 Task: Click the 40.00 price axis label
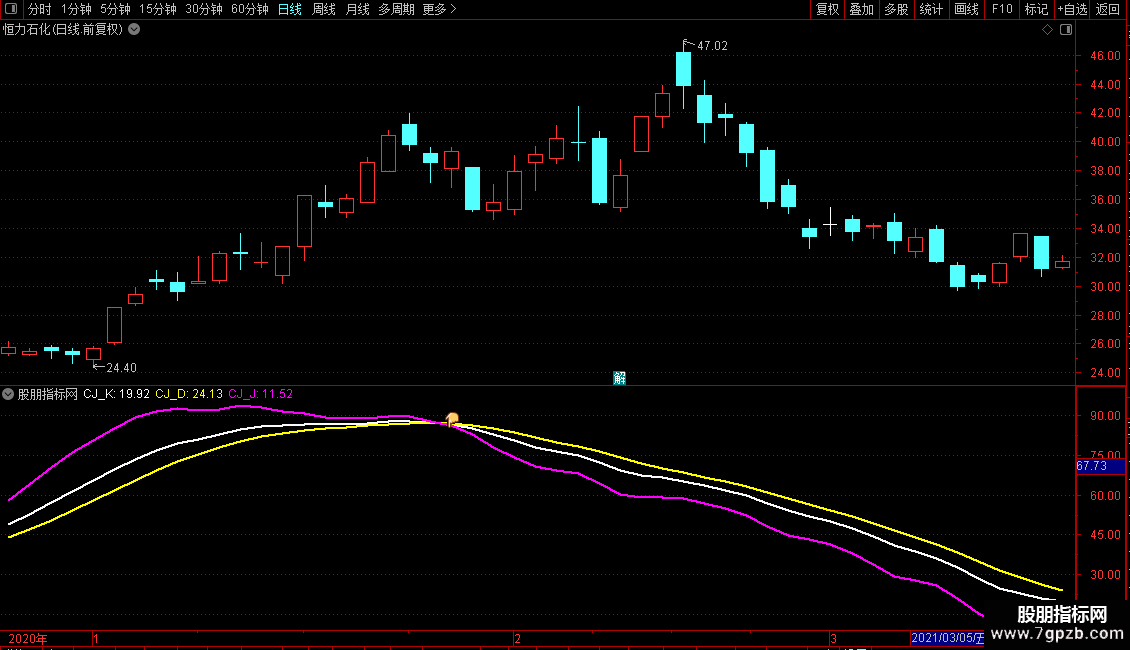click(x=1105, y=142)
